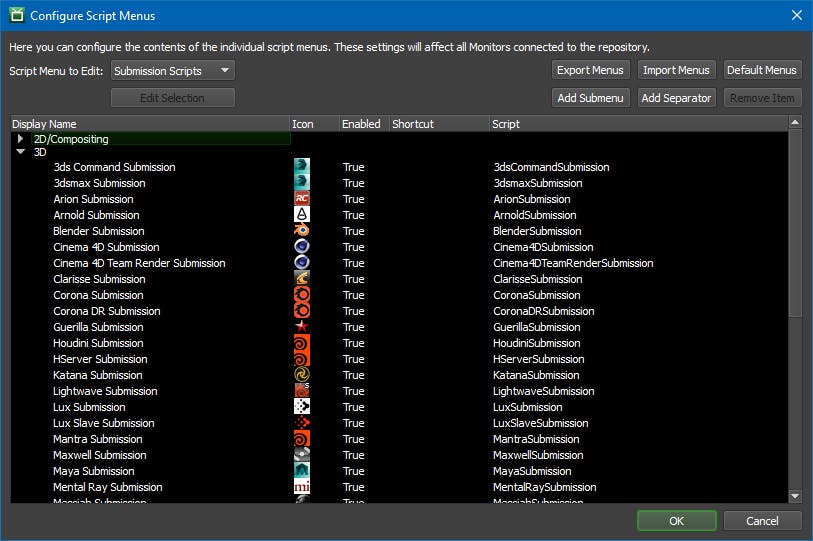Click the Shortcut column header

tap(439, 124)
